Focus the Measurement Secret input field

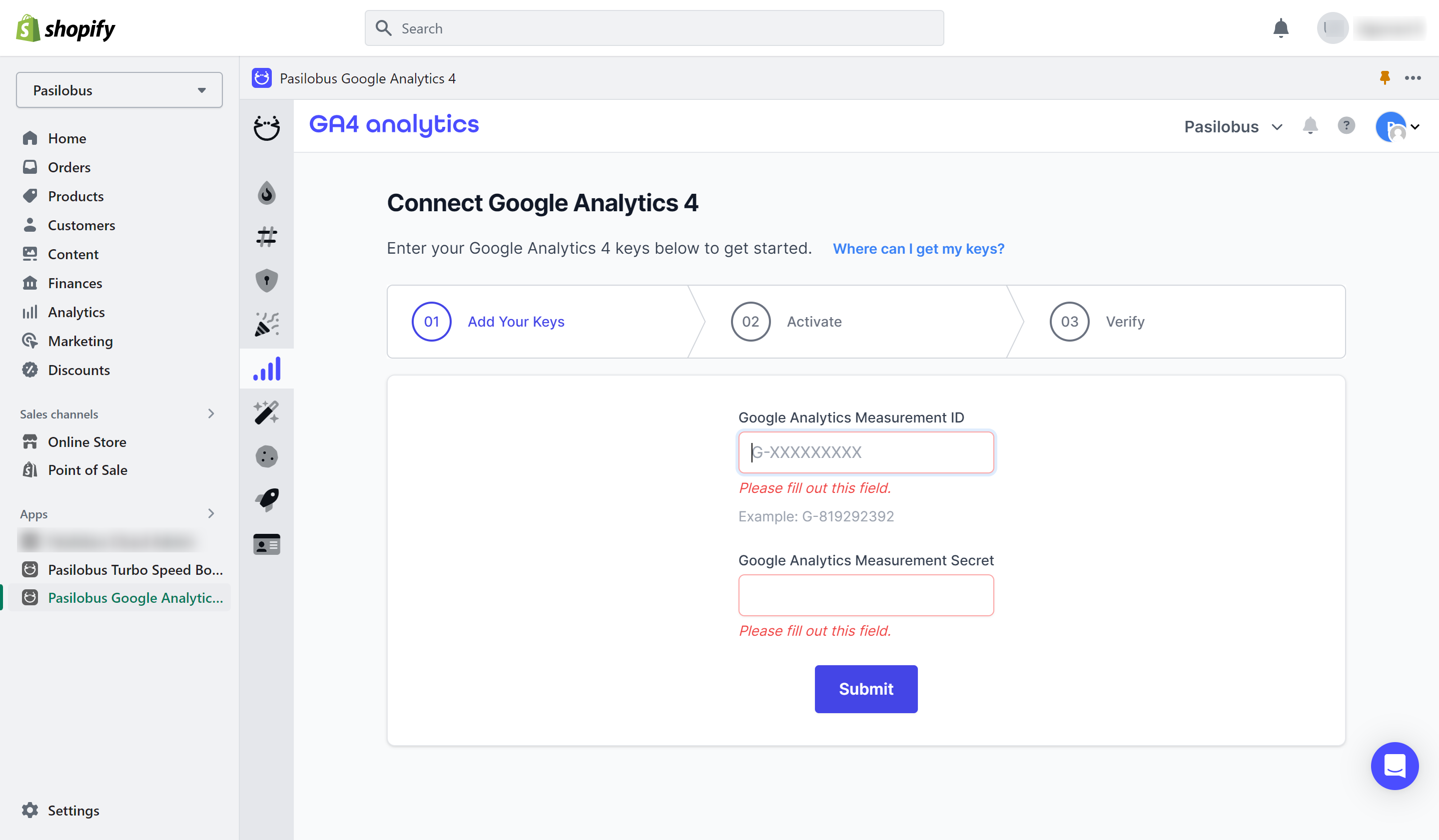tap(866, 595)
